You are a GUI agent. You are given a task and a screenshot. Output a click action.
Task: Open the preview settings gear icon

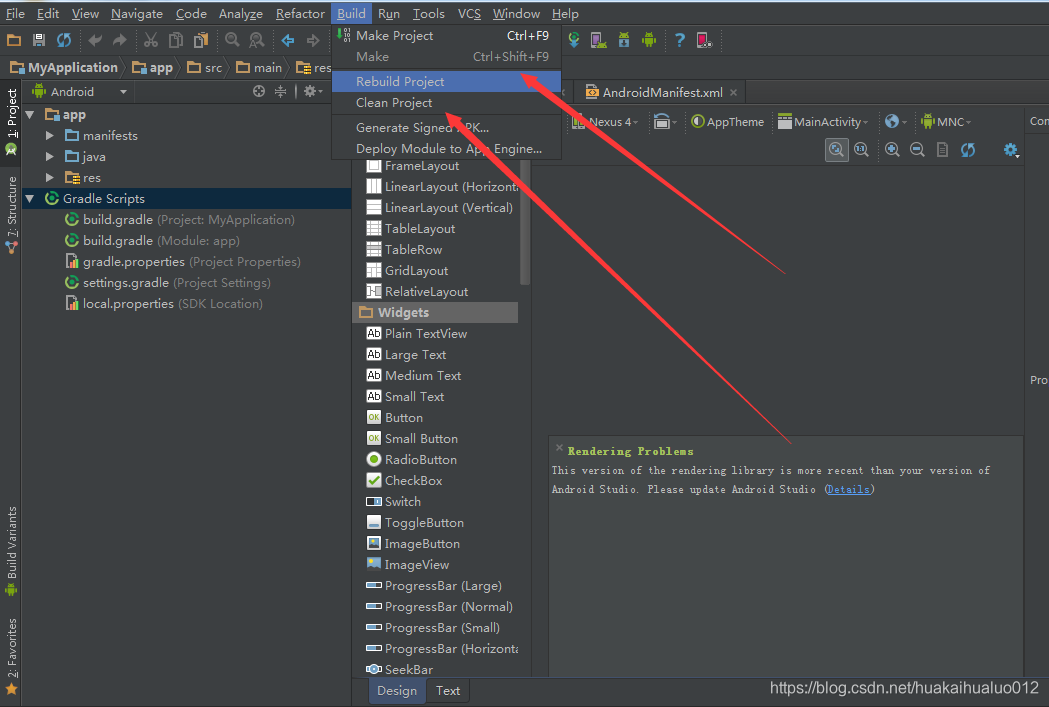[1011, 150]
